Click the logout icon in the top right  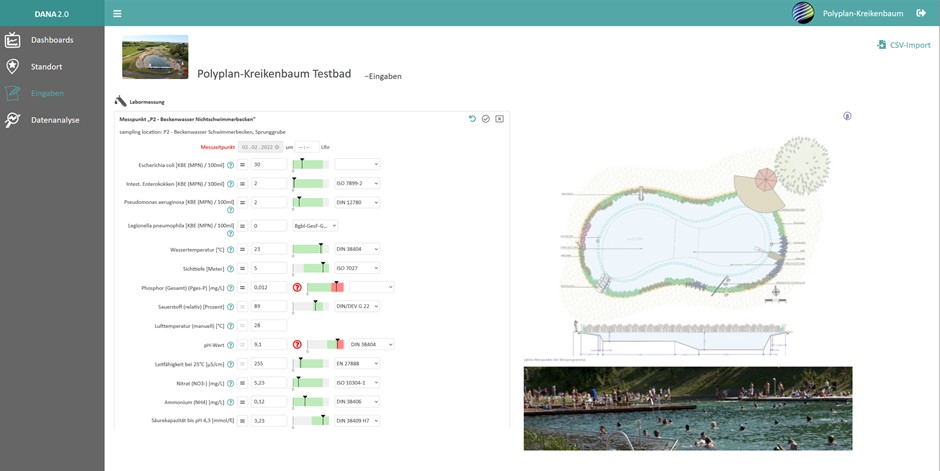(x=921, y=13)
